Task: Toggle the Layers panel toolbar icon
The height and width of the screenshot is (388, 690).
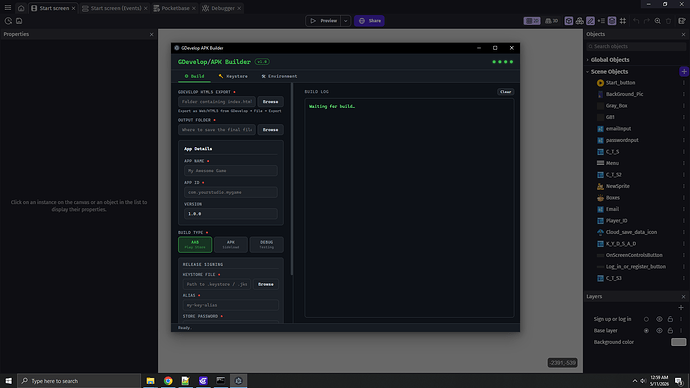Action: click(x=612, y=21)
